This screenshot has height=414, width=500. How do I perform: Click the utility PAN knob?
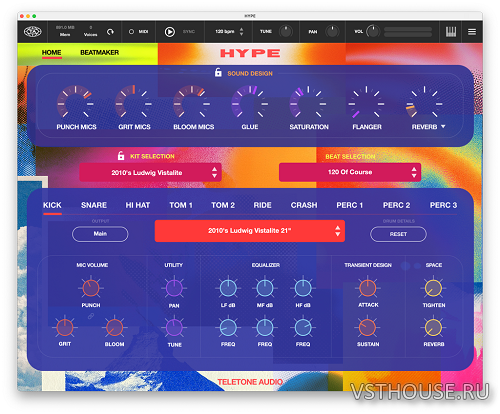pyautogui.click(x=174, y=288)
